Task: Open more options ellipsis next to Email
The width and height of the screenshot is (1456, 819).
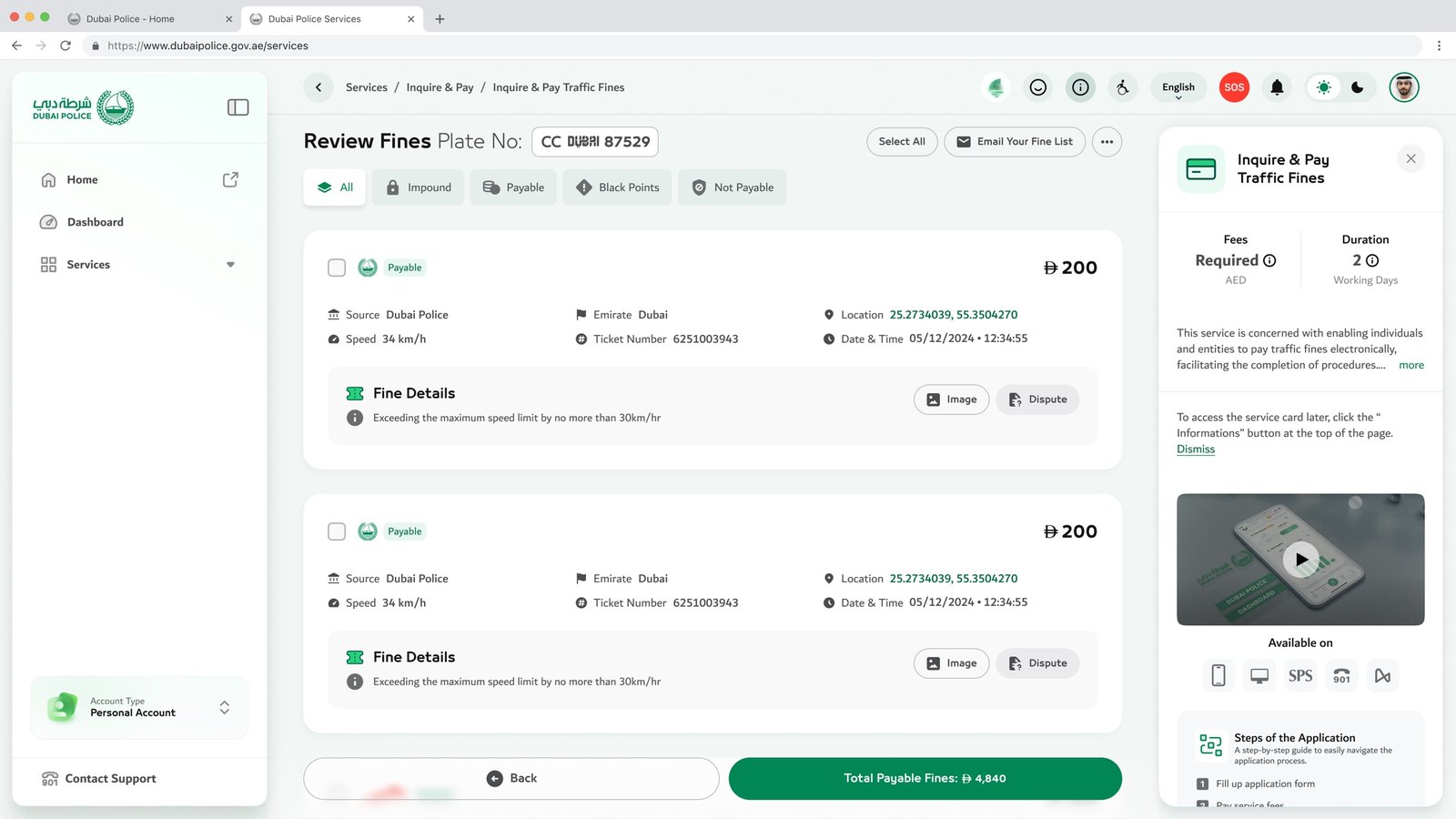Action: click(x=1107, y=142)
